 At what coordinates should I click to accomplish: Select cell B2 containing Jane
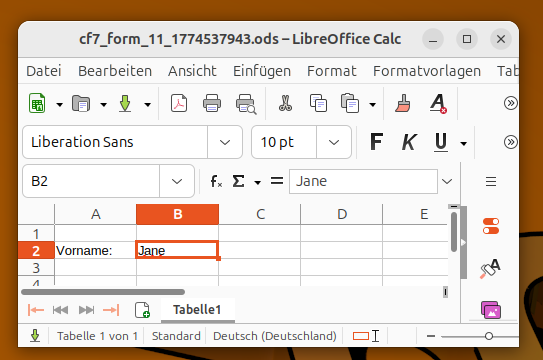pyautogui.click(x=177, y=250)
